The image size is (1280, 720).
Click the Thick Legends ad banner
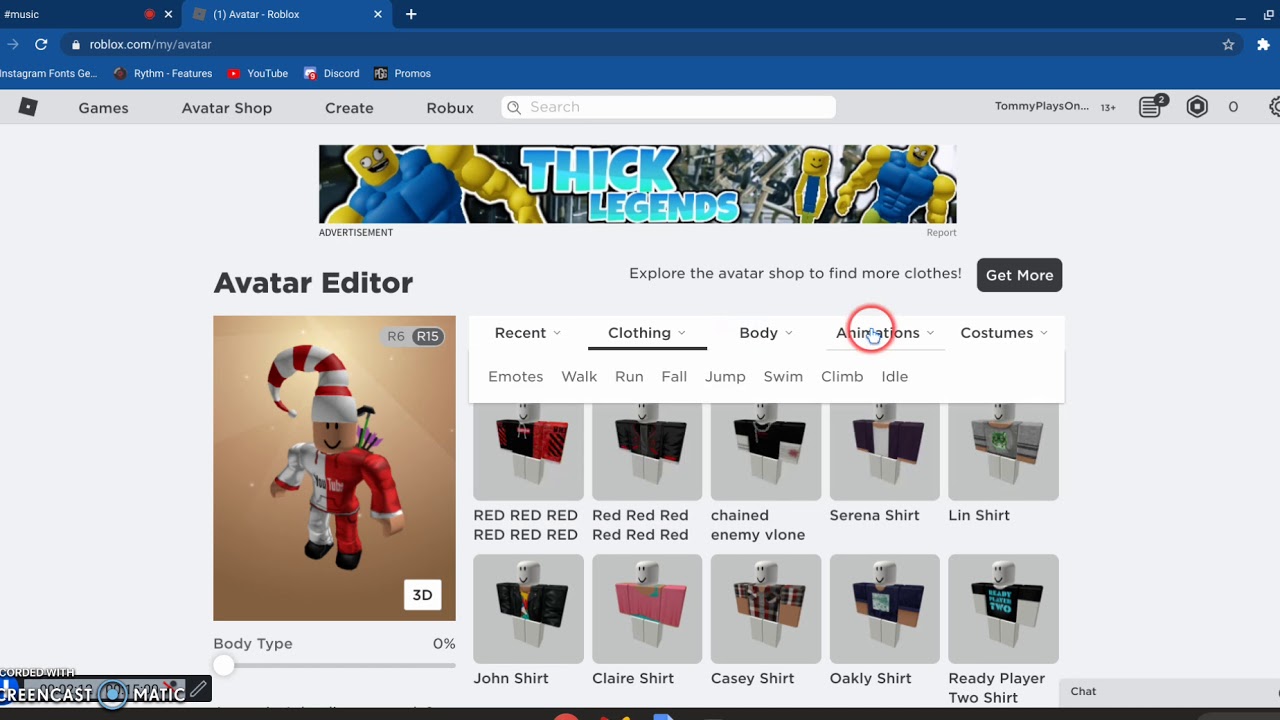tap(637, 184)
